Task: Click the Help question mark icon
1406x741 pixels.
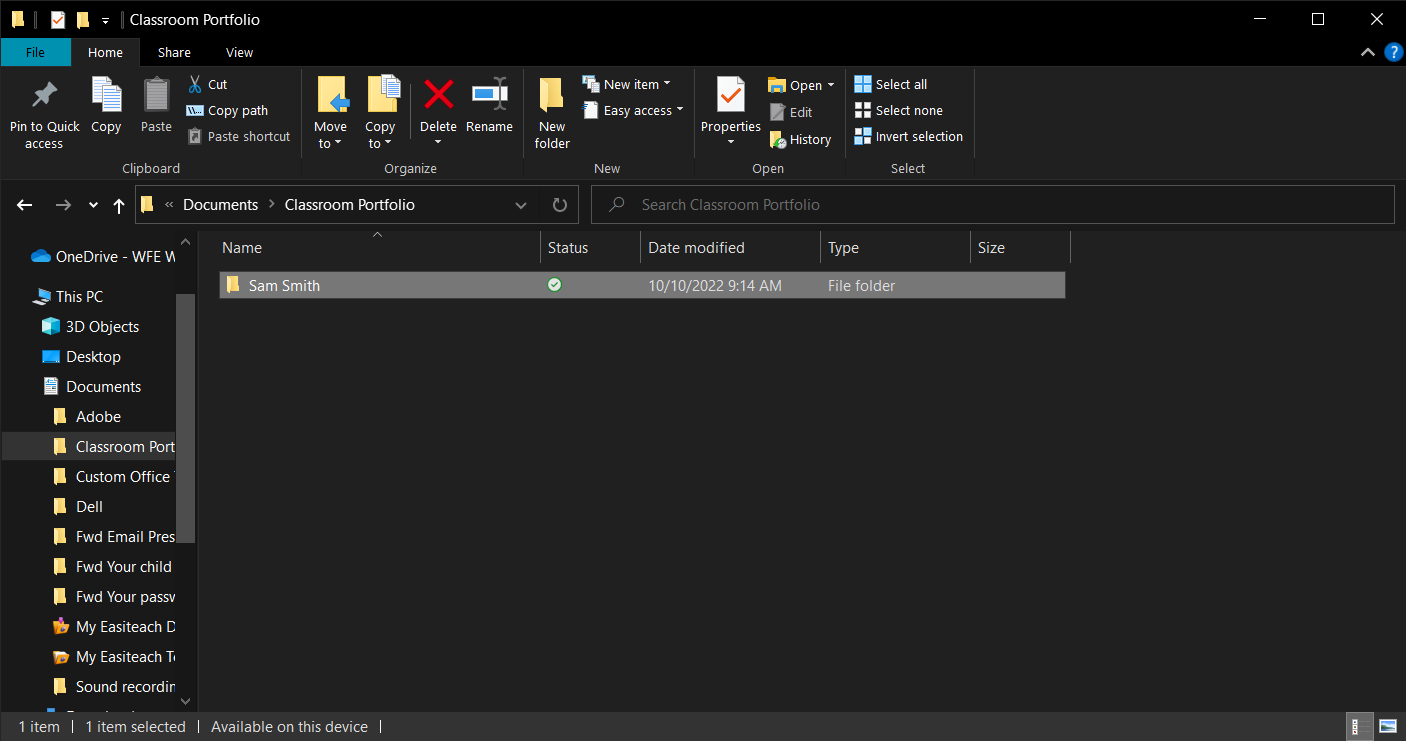Action: [1393, 52]
